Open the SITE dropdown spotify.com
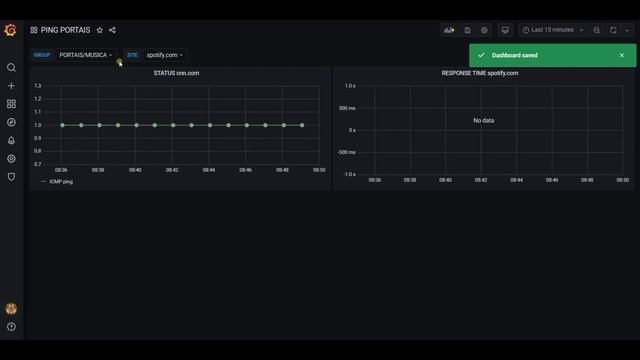Image resolution: width=640 pixels, height=360 pixels. pyautogui.click(x=164, y=55)
